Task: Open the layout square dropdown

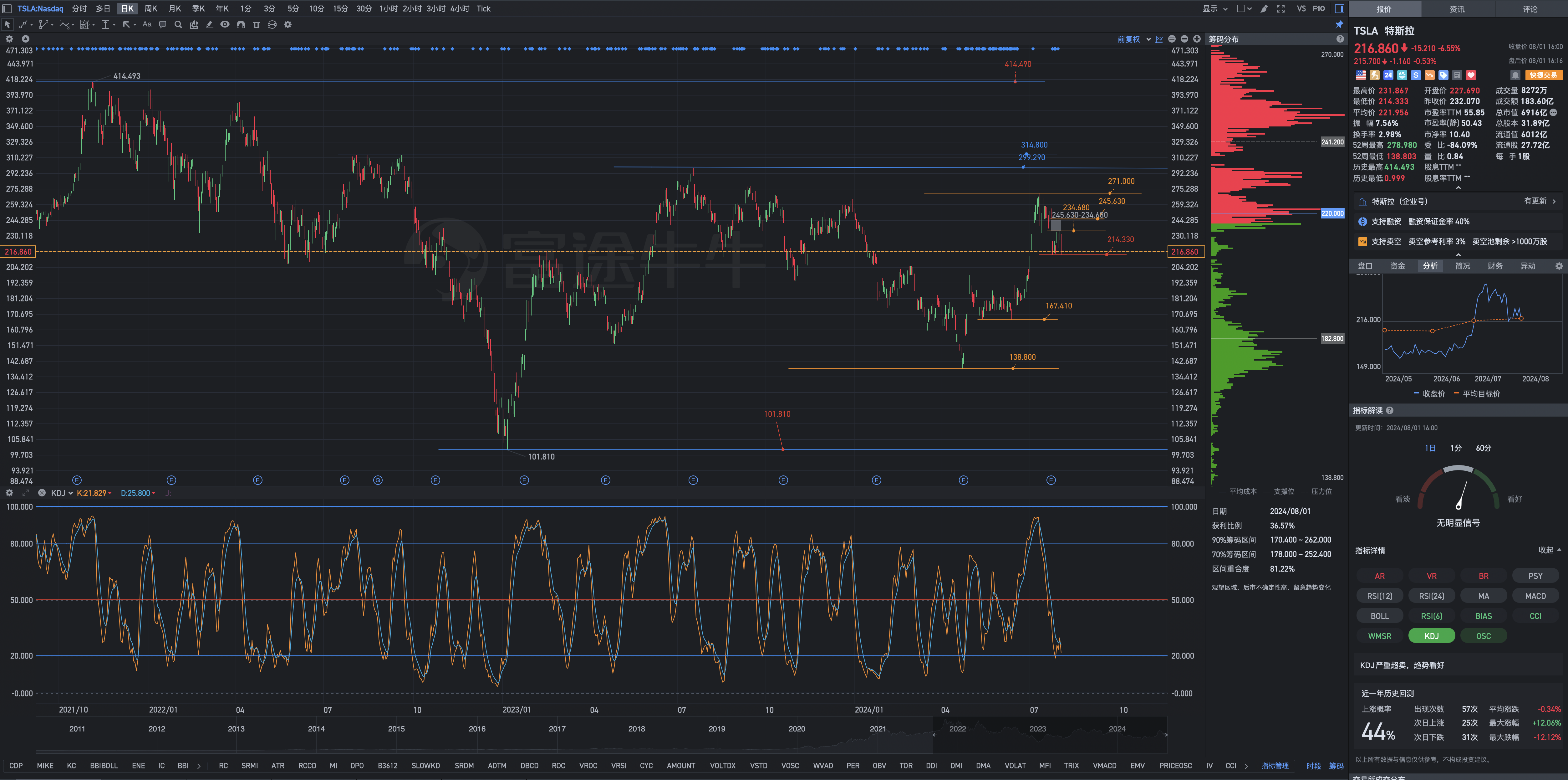Action: coord(1244,8)
